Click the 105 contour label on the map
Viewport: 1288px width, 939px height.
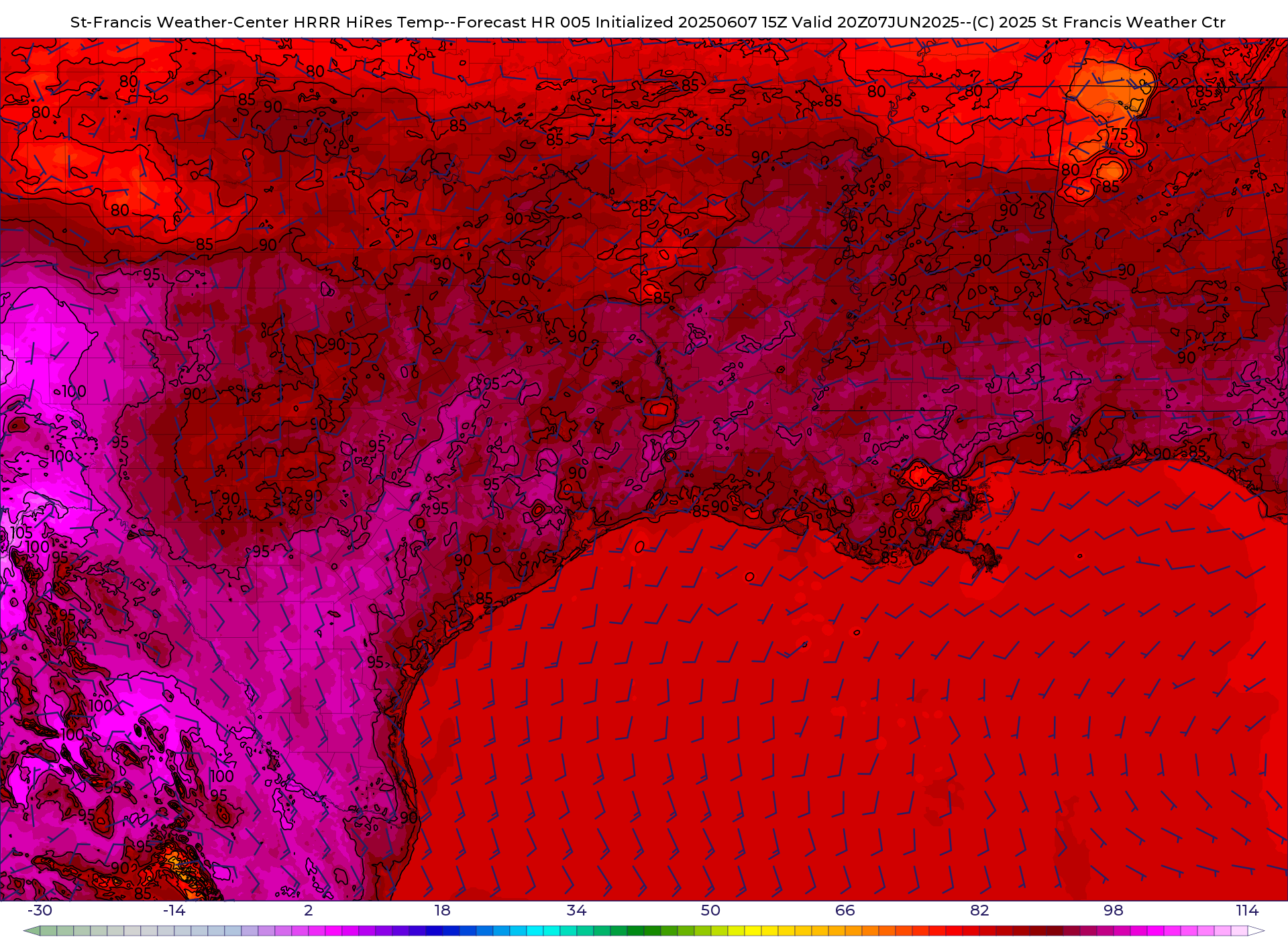point(21,533)
